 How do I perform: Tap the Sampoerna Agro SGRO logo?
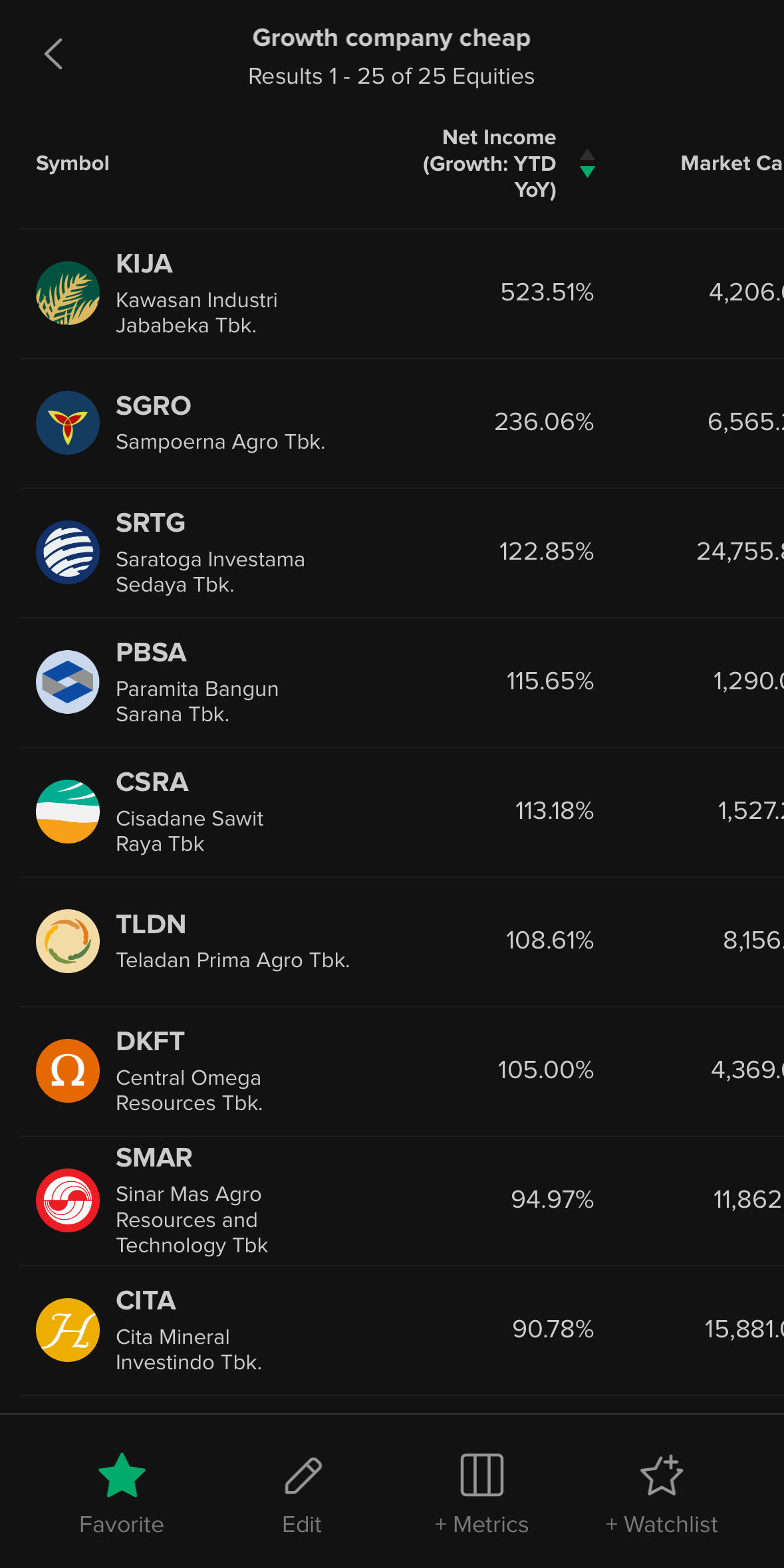point(68,423)
